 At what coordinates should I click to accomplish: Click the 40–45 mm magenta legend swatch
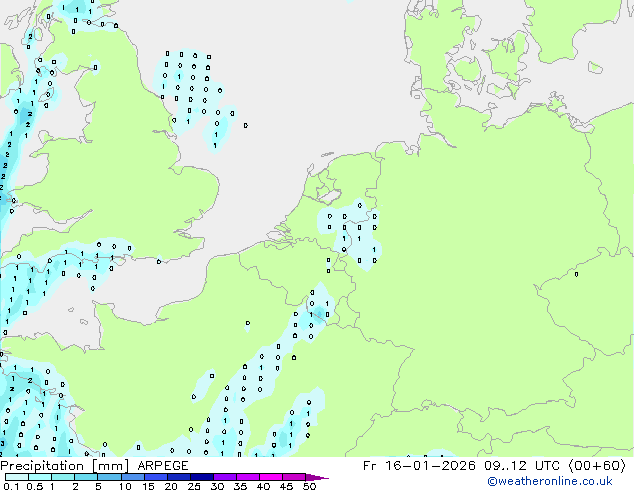[x=271, y=477]
